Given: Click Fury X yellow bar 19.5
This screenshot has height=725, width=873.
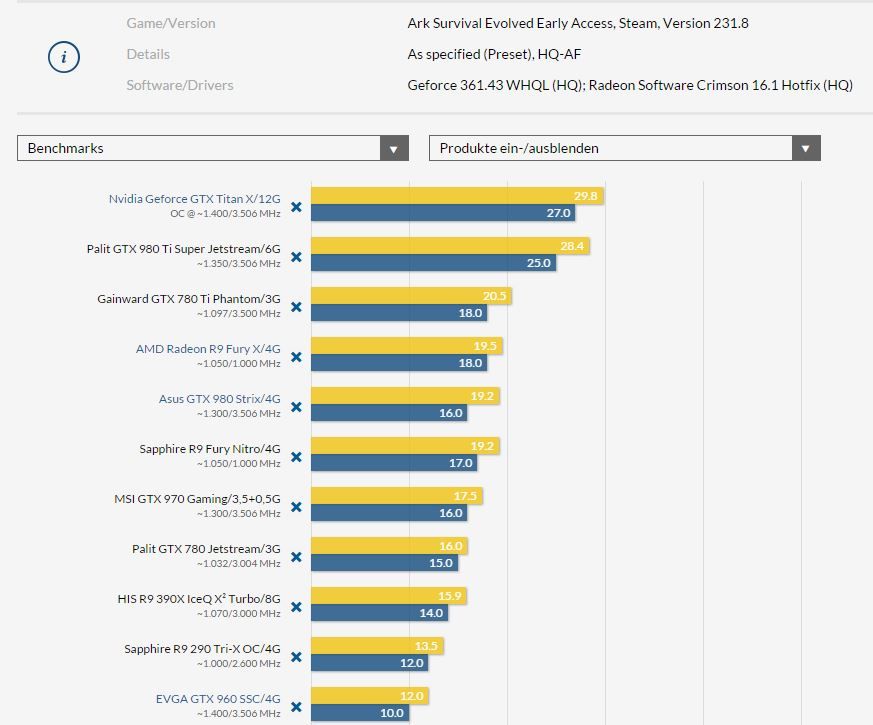Looking at the screenshot, I should 406,346.
